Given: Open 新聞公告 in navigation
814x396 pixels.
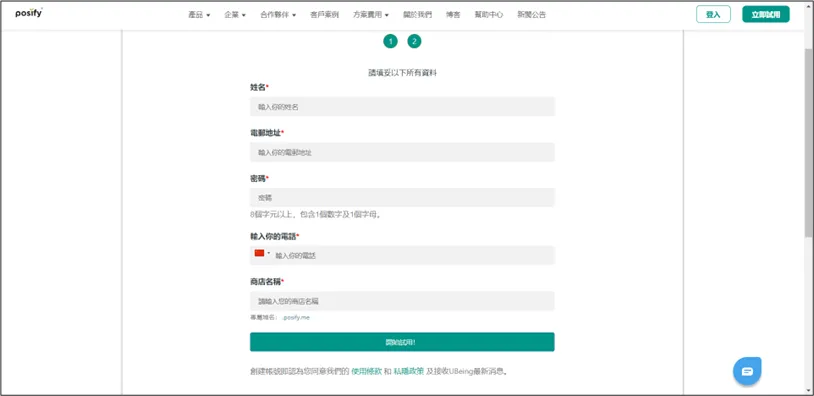Looking at the screenshot, I should click(532, 15).
